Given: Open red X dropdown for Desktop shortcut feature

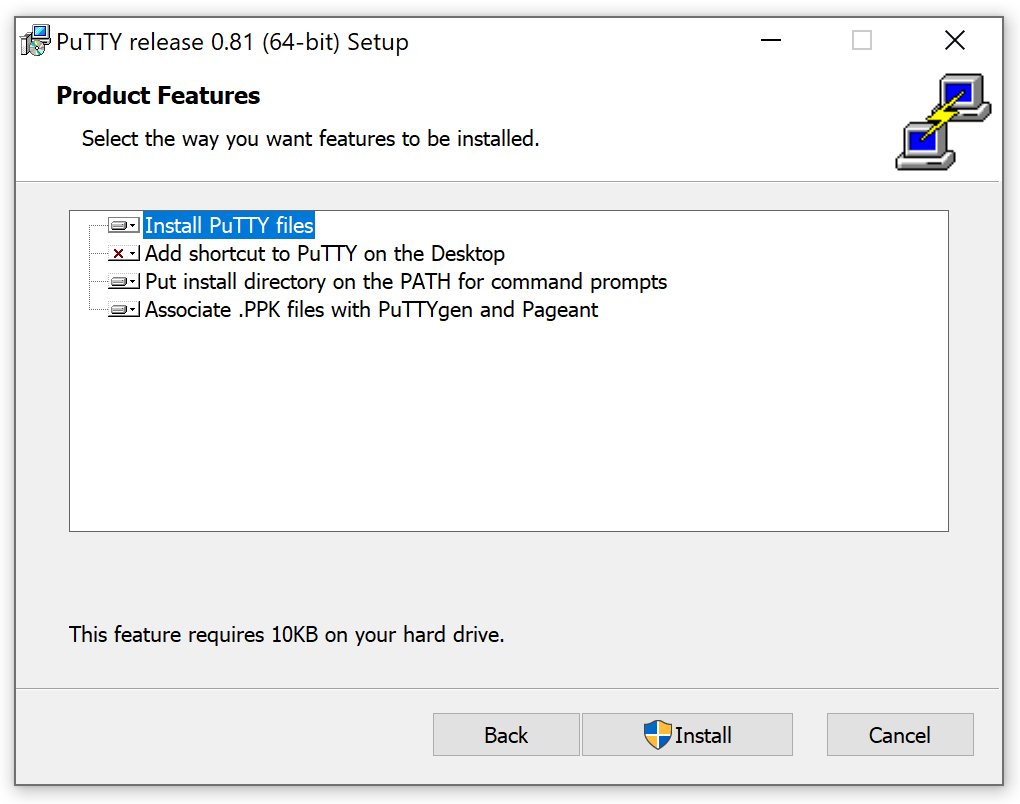Looking at the screenshot, I should [124, 254].
